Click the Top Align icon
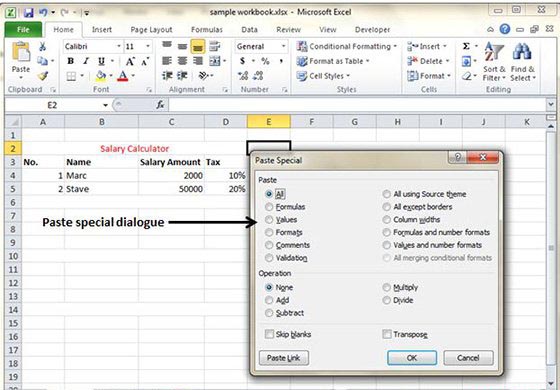 (x=167, y=46)
